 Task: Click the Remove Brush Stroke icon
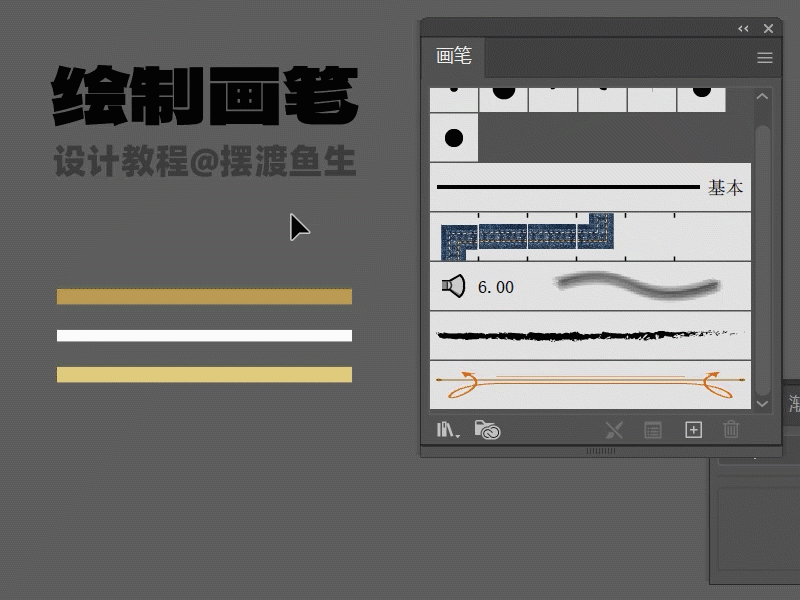(614, 430)
